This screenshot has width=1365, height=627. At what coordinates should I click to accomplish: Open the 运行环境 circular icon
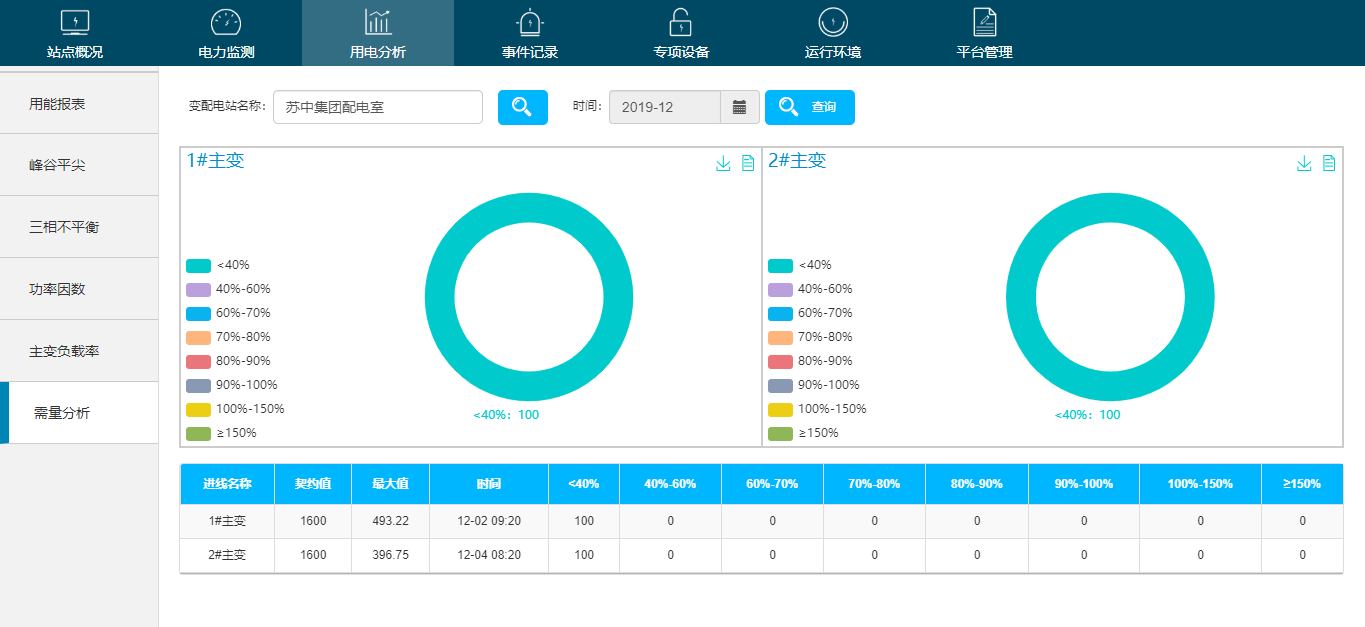pyautogui.click(x=833, y=22)
